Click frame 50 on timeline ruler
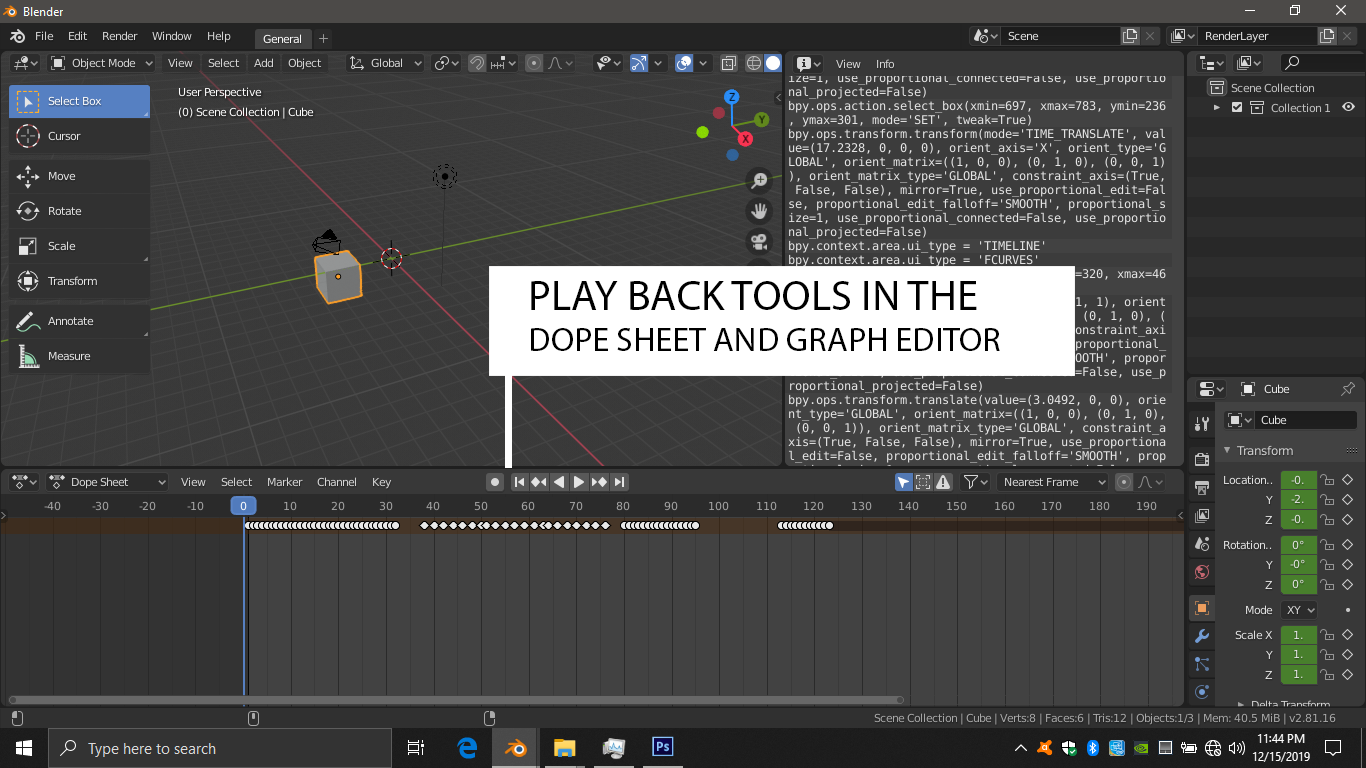Image resolution: width=1366 pixels, height=768 pixels. tap(481, 506)
